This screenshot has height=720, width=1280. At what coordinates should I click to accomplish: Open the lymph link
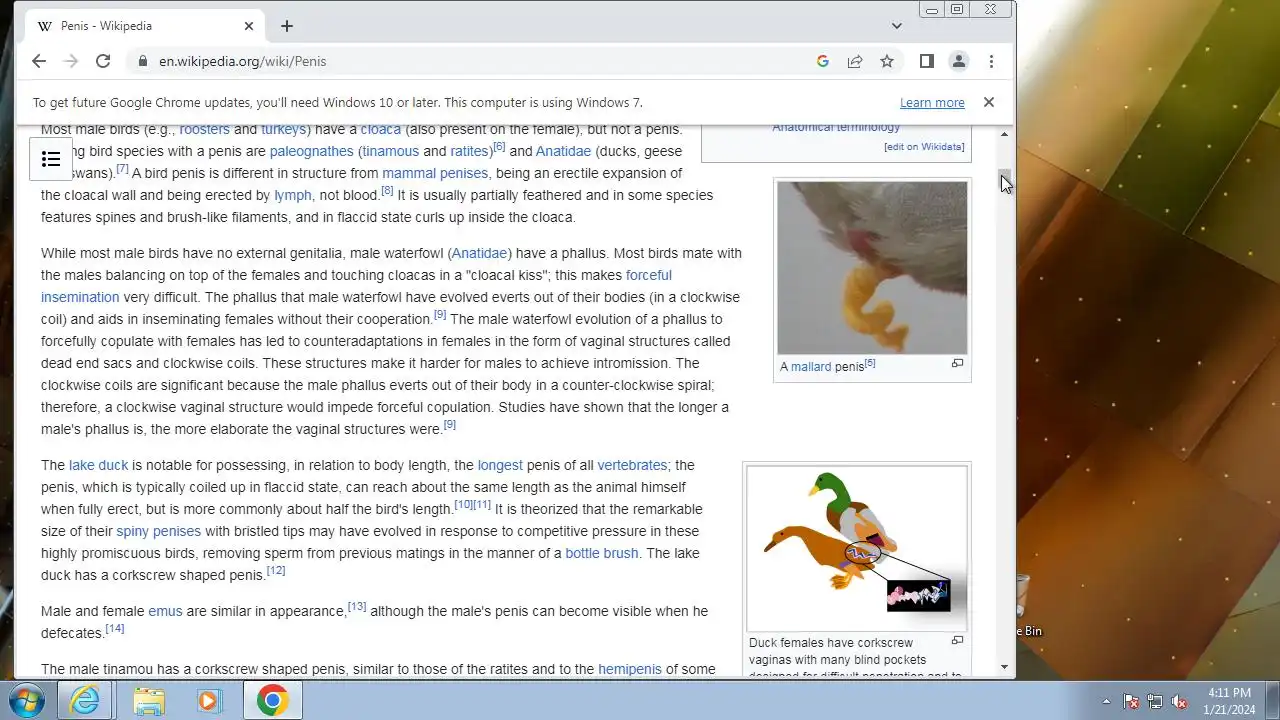(293, 195)
